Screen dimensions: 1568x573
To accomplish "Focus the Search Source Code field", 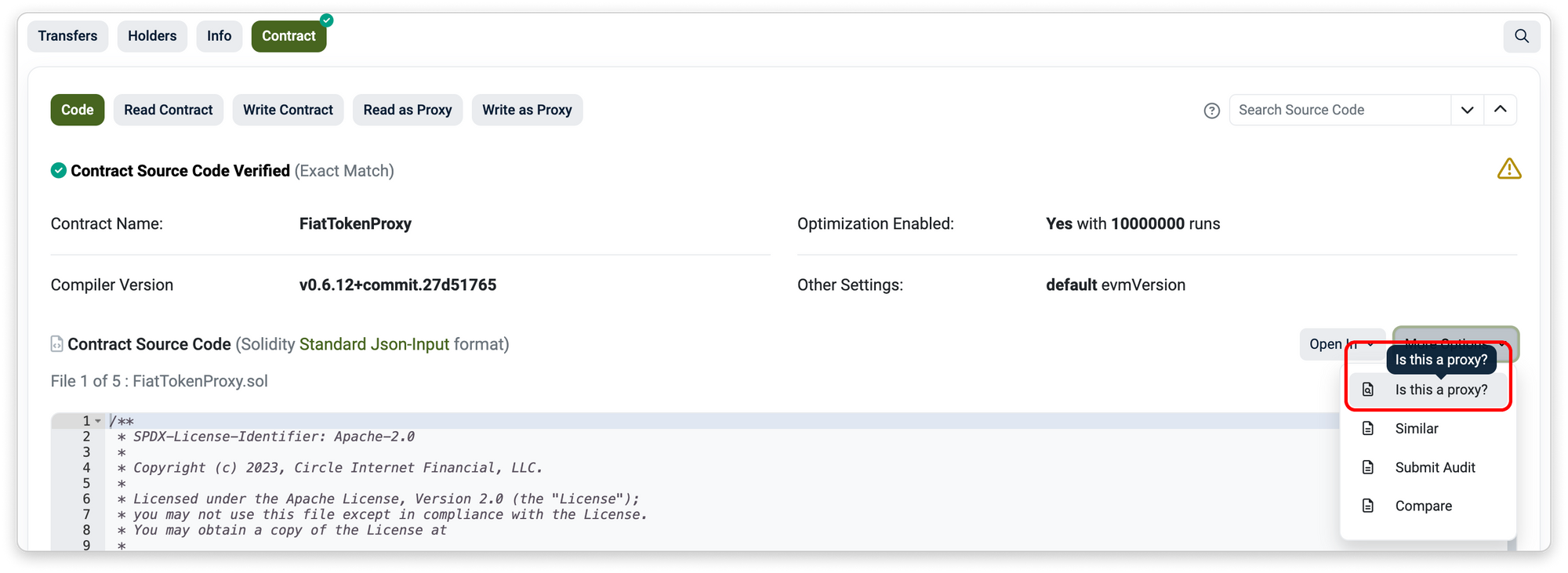I will 1339,111.
